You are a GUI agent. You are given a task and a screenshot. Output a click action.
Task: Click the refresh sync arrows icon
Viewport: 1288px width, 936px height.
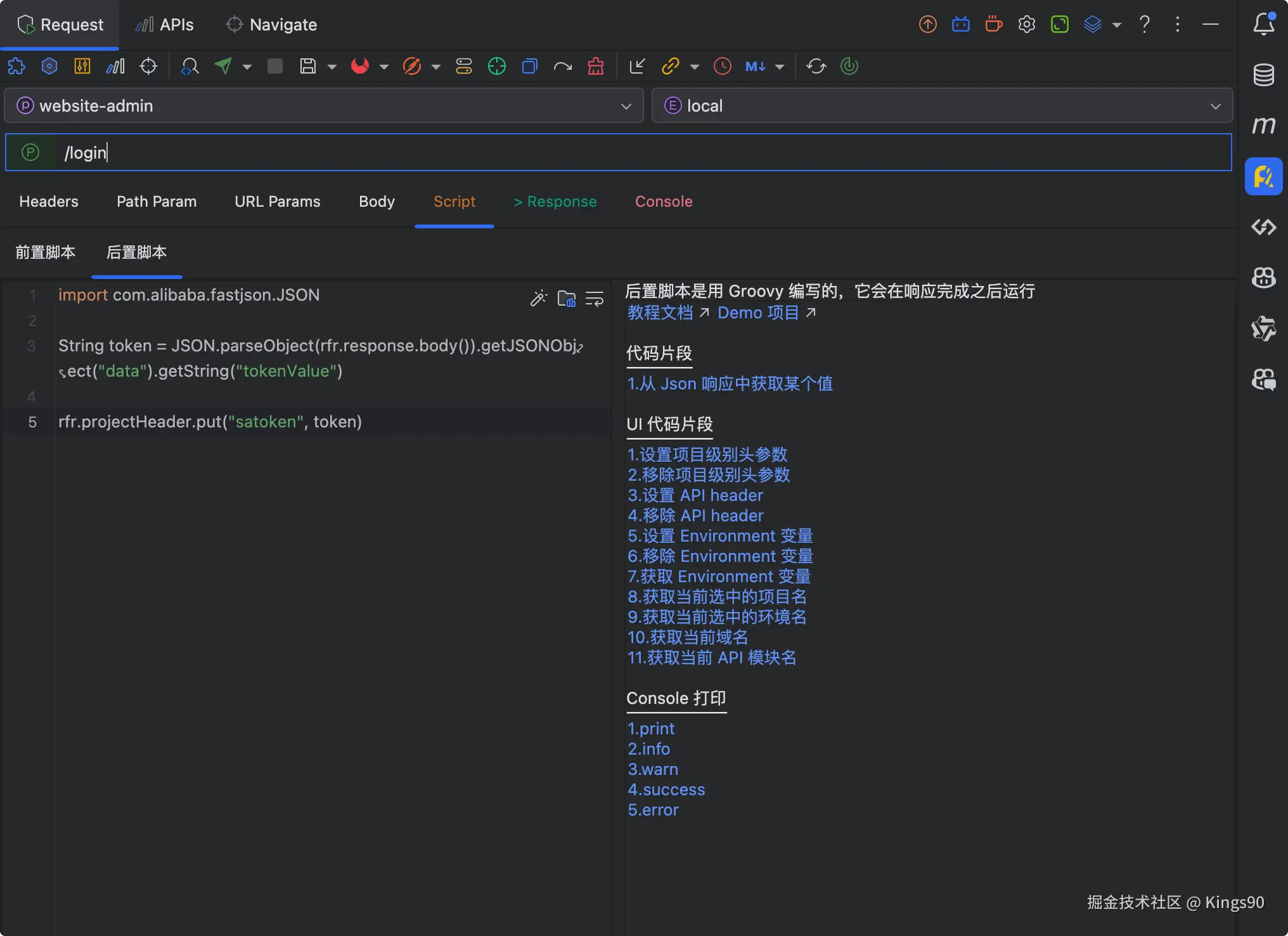pos(816,66)
